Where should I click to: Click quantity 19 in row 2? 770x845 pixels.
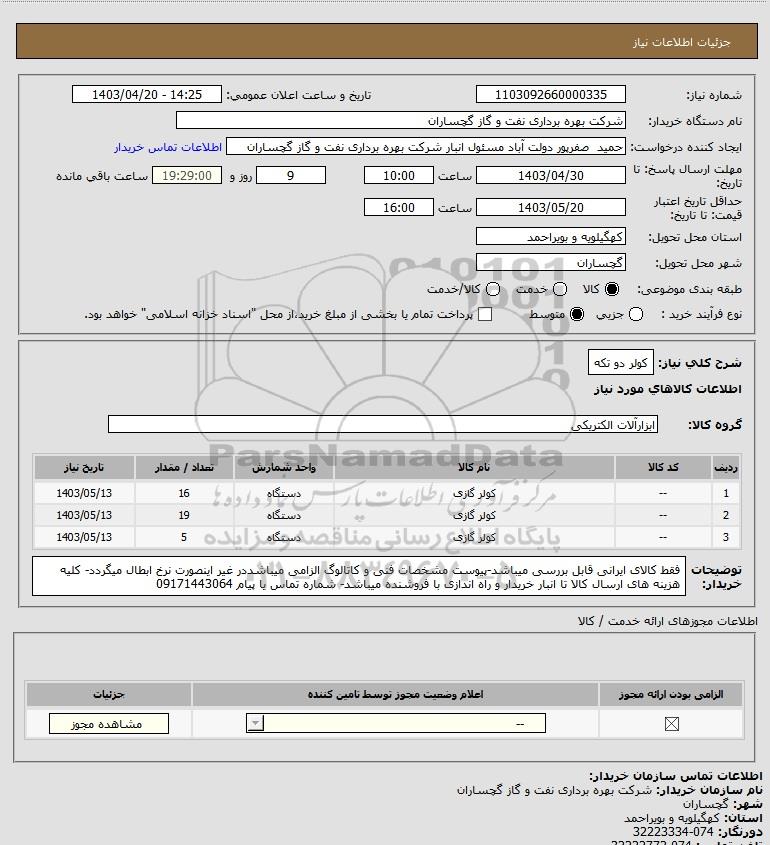point(184,515)
